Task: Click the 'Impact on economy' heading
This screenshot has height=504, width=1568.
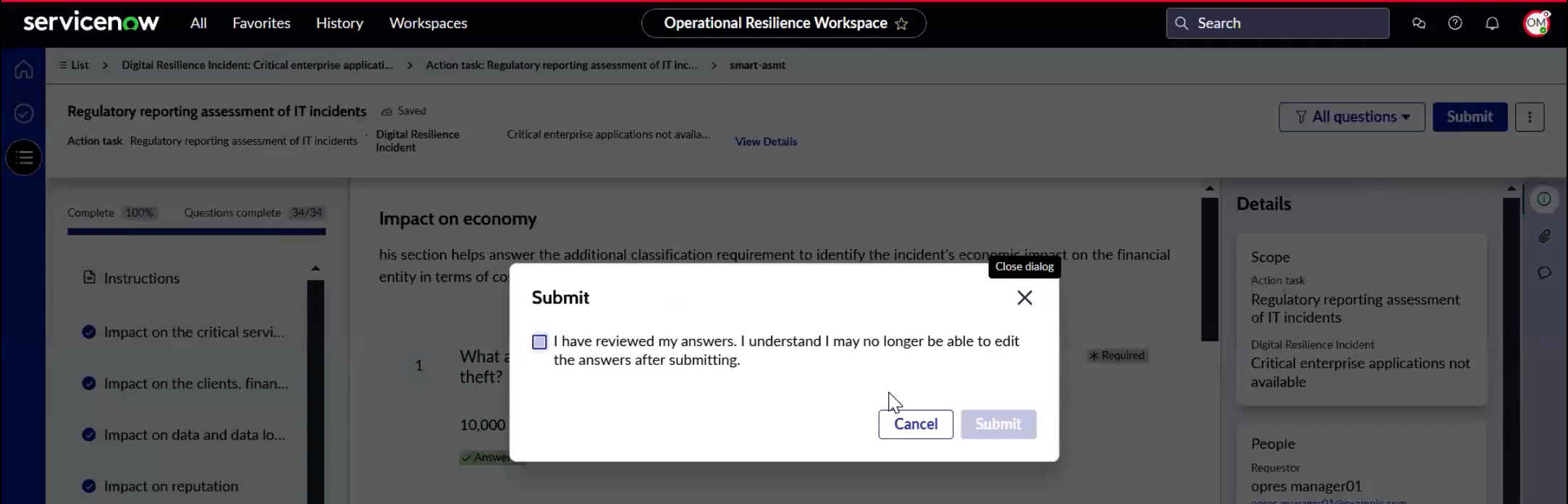Action: (x=458, y=219)
